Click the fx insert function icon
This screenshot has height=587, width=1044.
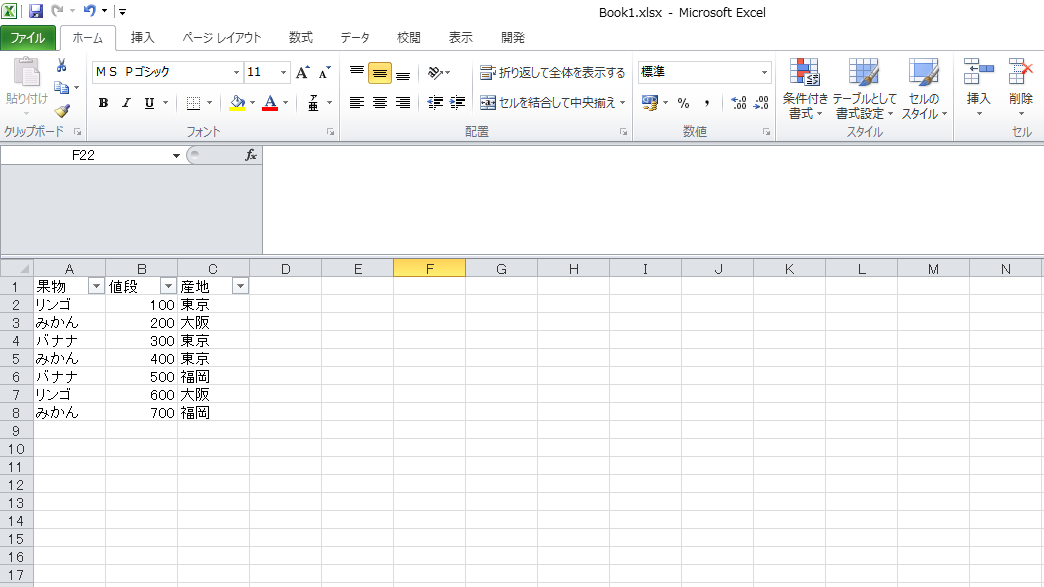[x=251, y=155]
